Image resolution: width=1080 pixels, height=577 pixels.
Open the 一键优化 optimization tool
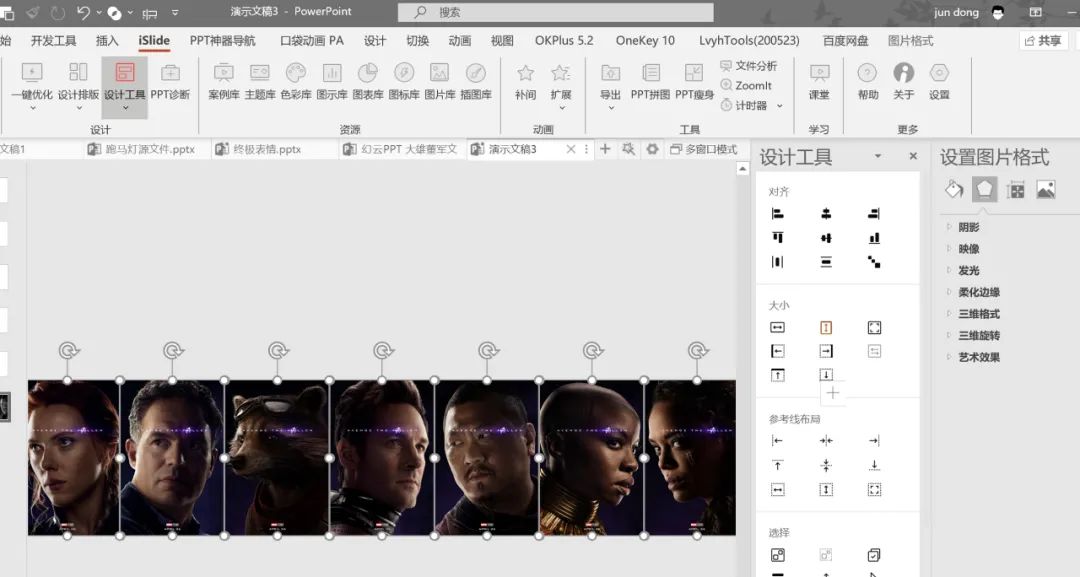pos(32,84)
